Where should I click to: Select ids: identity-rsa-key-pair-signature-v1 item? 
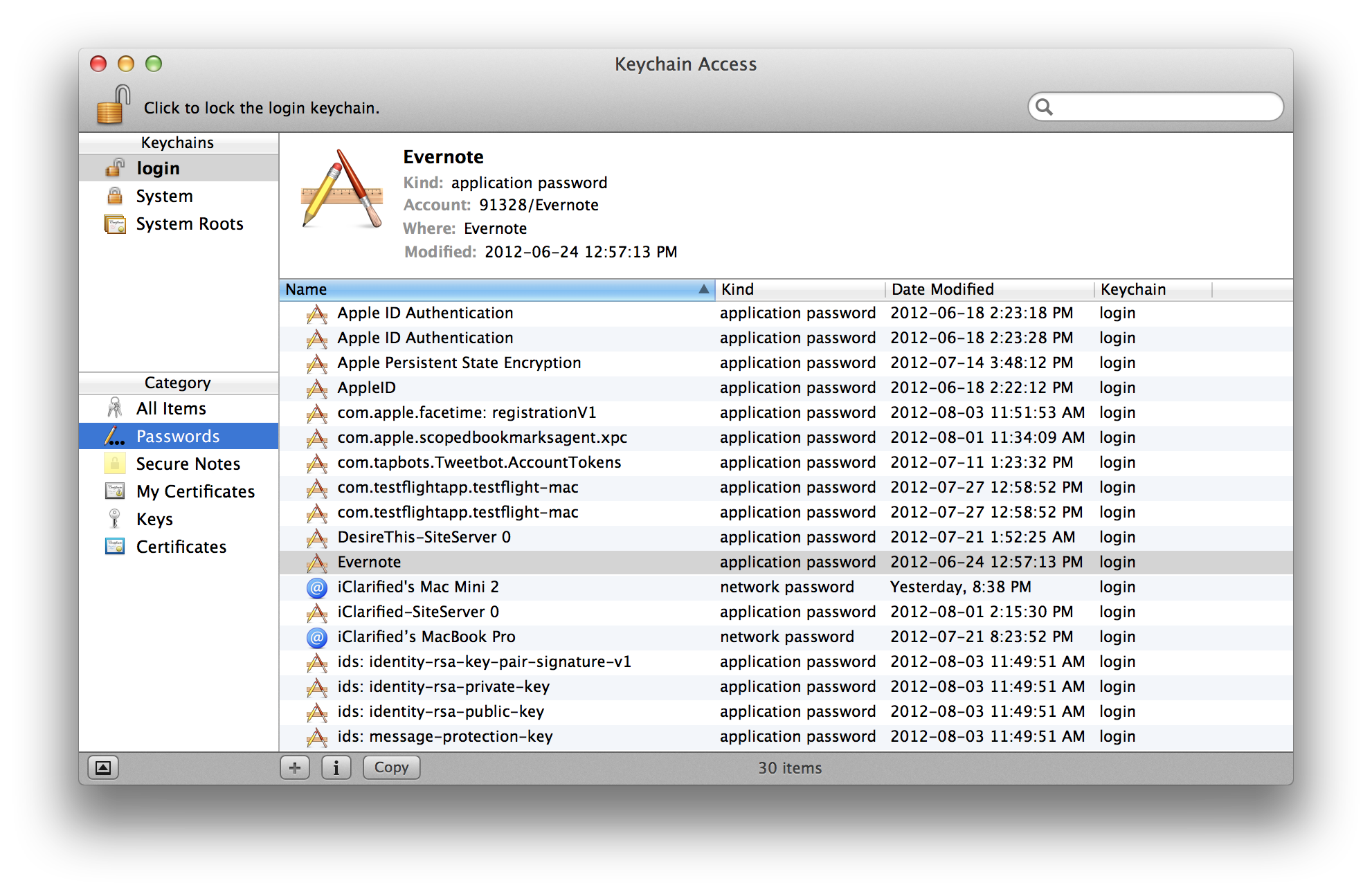[786, 662]
